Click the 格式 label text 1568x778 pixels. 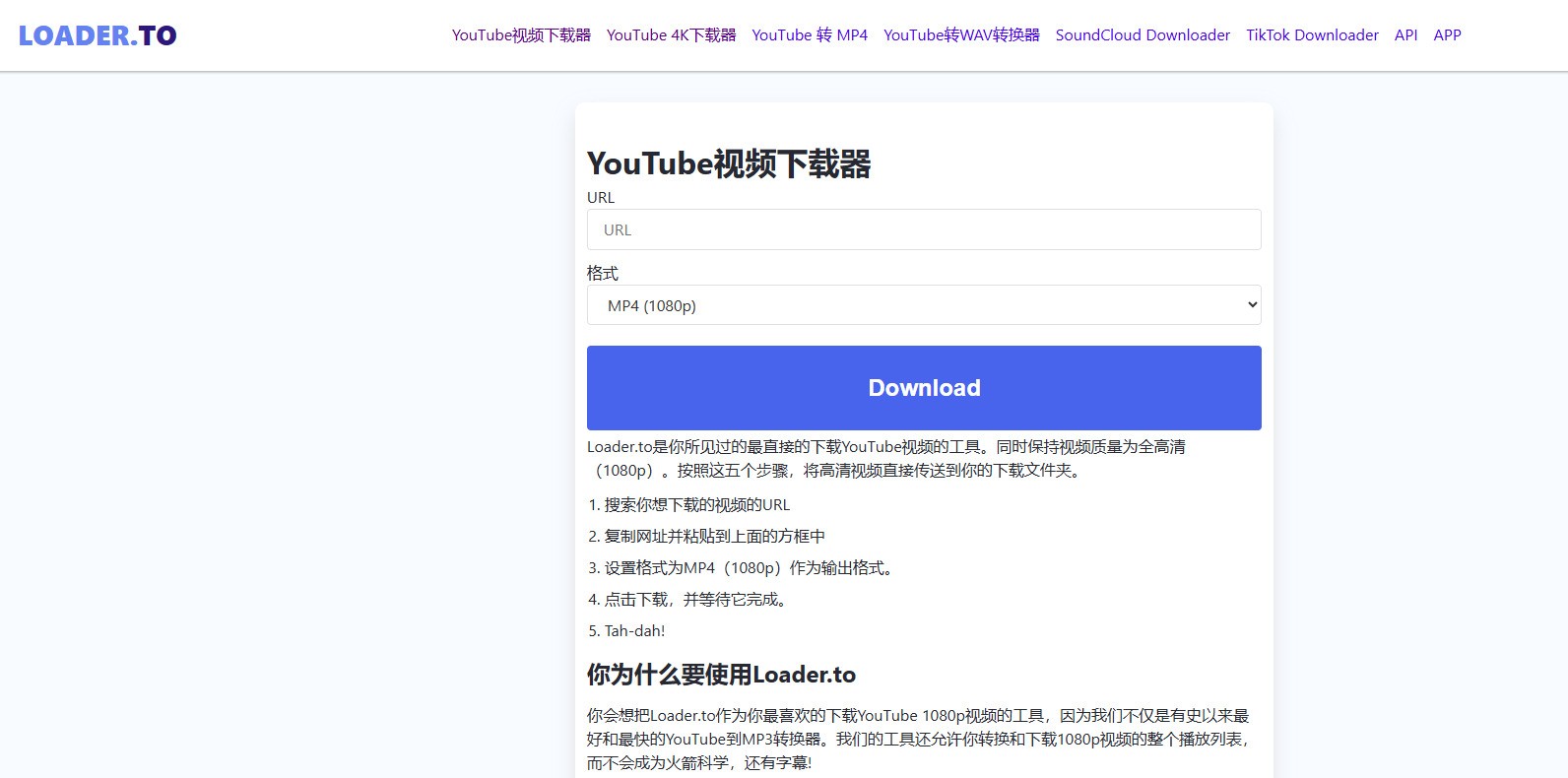click(x=603, y=273)
